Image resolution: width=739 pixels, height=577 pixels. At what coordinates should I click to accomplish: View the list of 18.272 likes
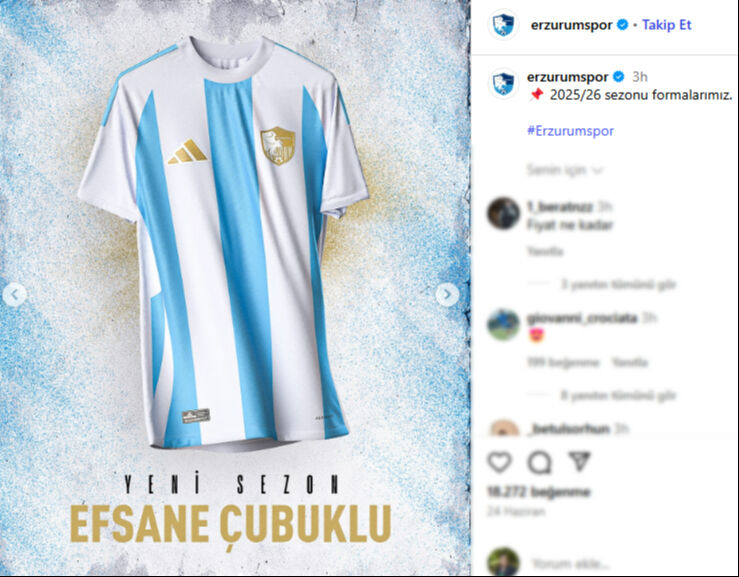click(538, 492)
